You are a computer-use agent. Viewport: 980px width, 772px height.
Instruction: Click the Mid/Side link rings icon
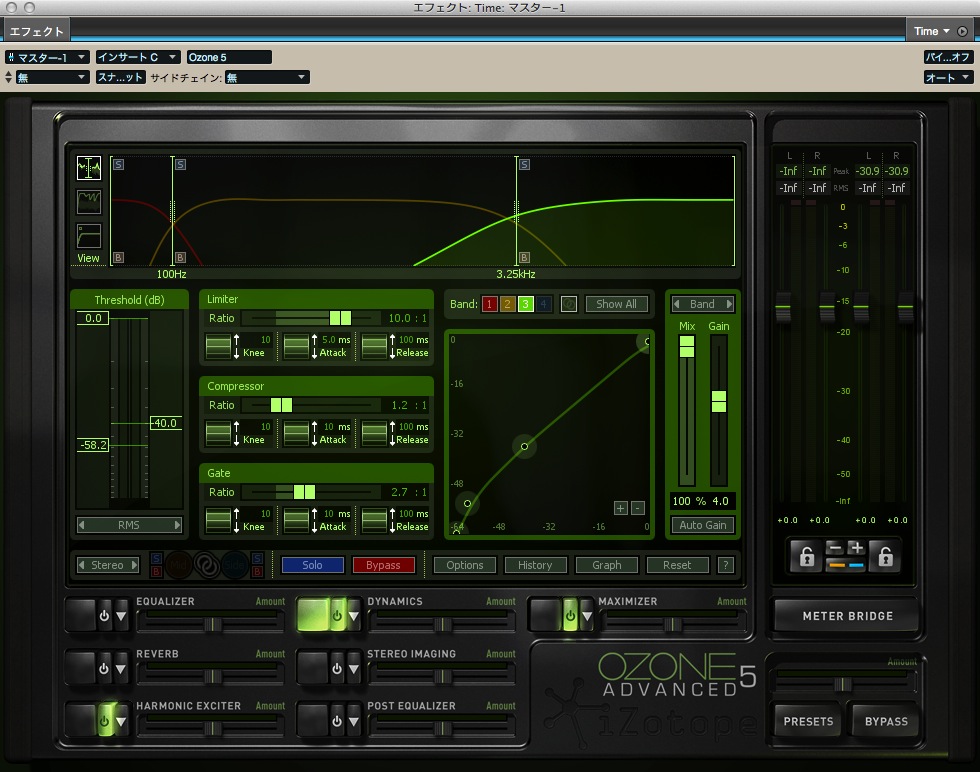coord(206,564)
